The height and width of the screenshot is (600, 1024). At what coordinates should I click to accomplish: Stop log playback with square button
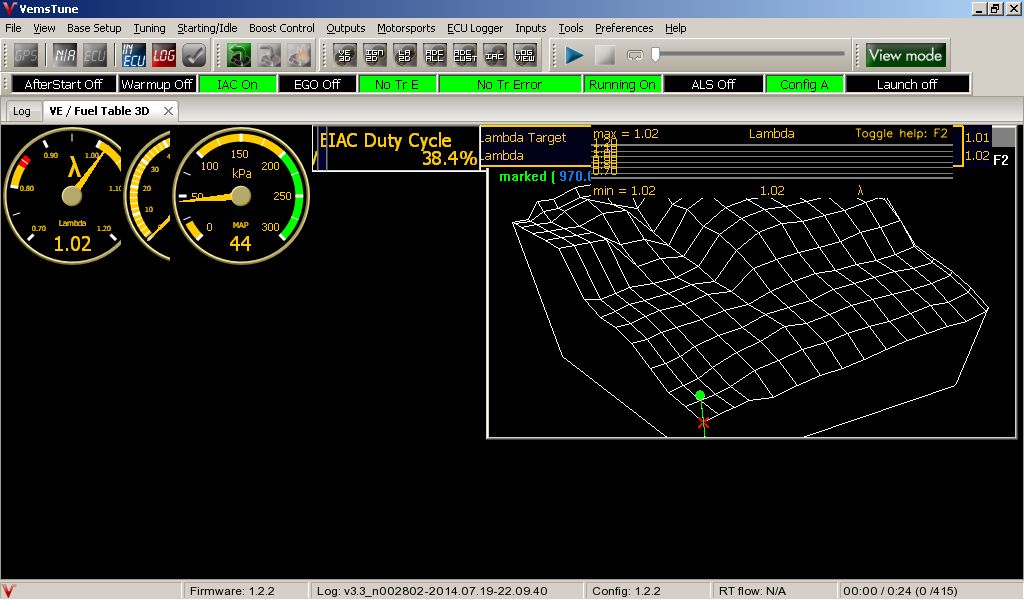[605, 55]
